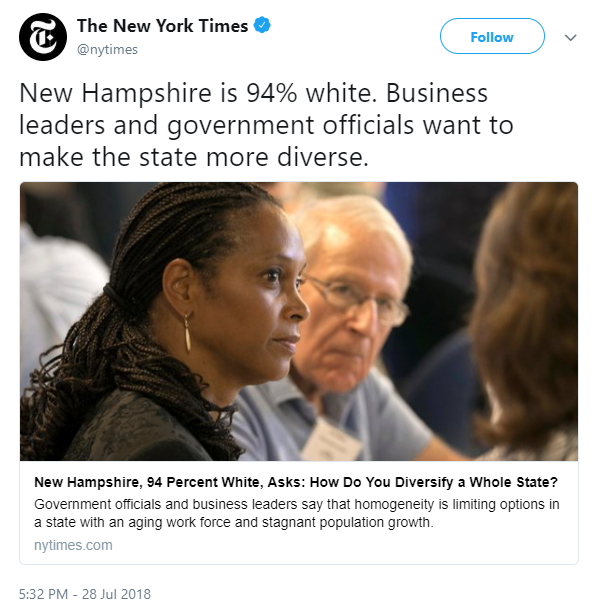Click the '94%' figure in tweet text
Image resolution: width=601 pixels, height=611 pixels.
272,93
